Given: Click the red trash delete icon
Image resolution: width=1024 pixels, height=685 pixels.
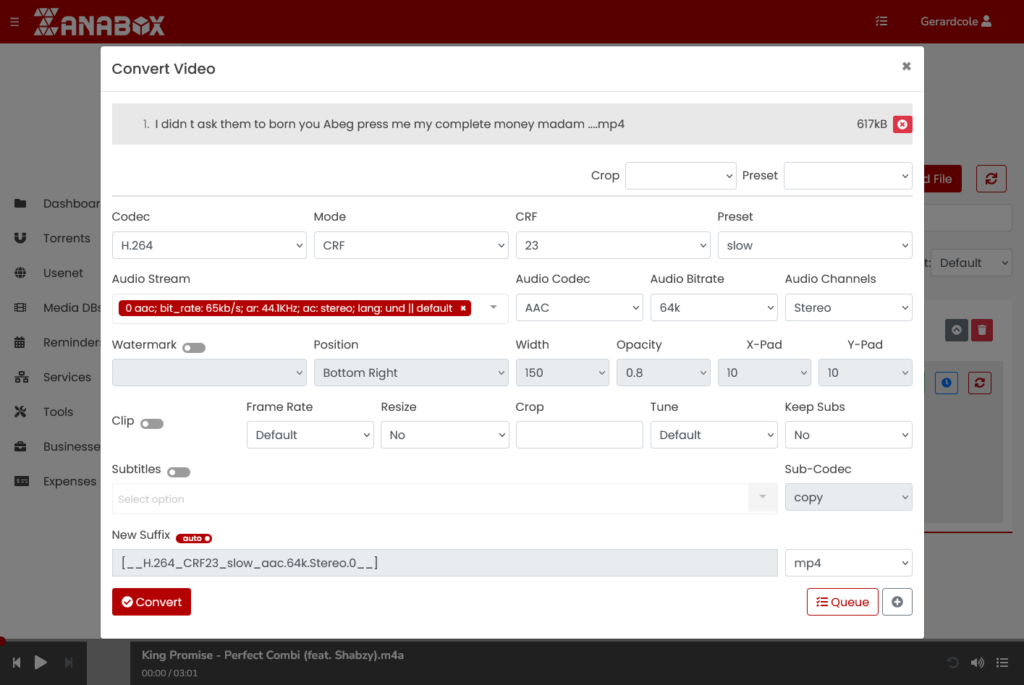Looking at the screenshot, I should pyautogui.click(x=982, y=329).
